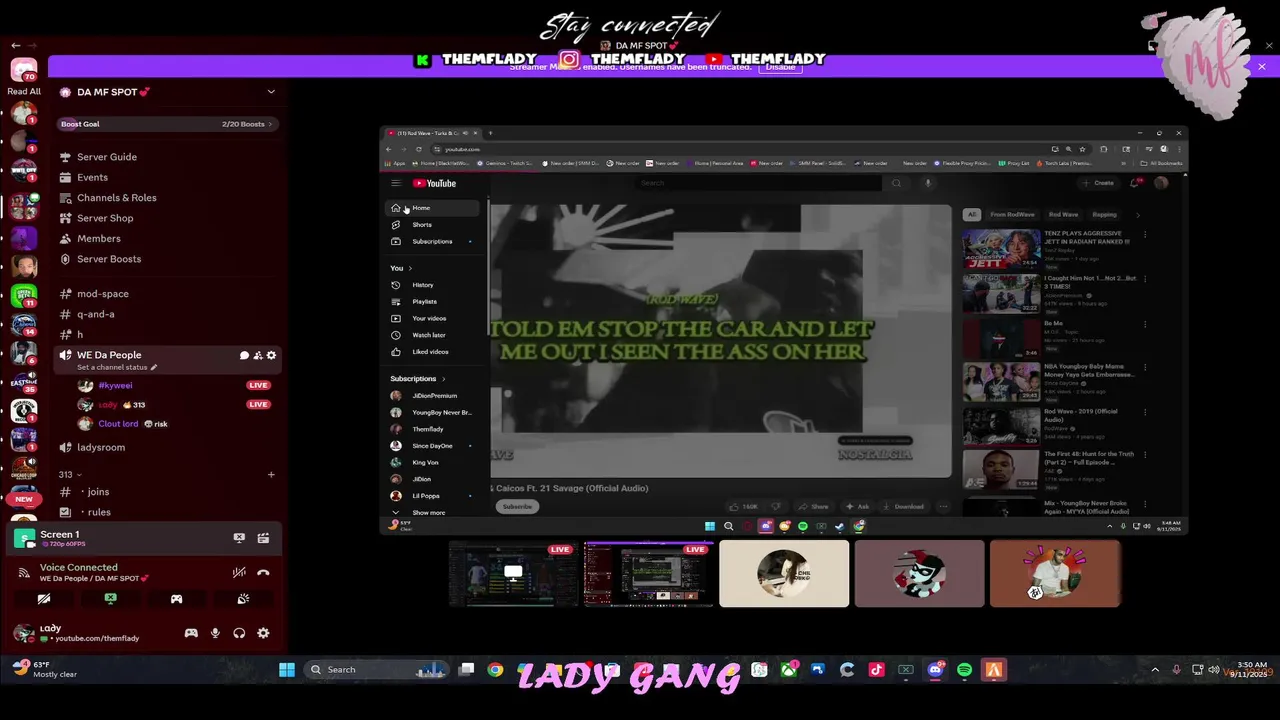Image resolution: width=1280 pixels, height=720 pixels.
Task: Open Spotify from the taskbar
Action: tap(964, 670)
